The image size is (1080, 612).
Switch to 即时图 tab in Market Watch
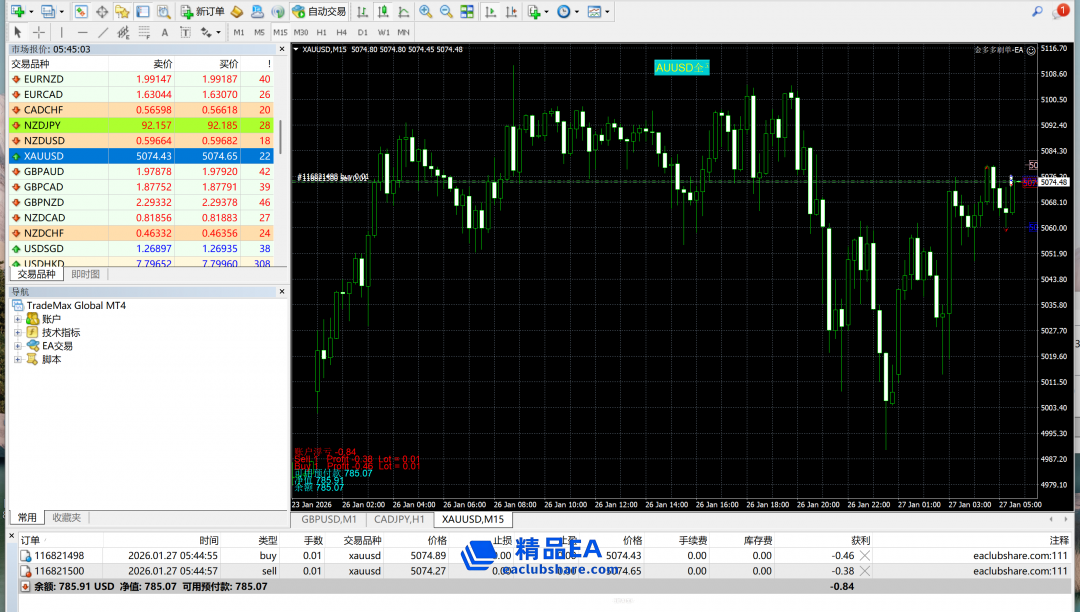[86, 274]
